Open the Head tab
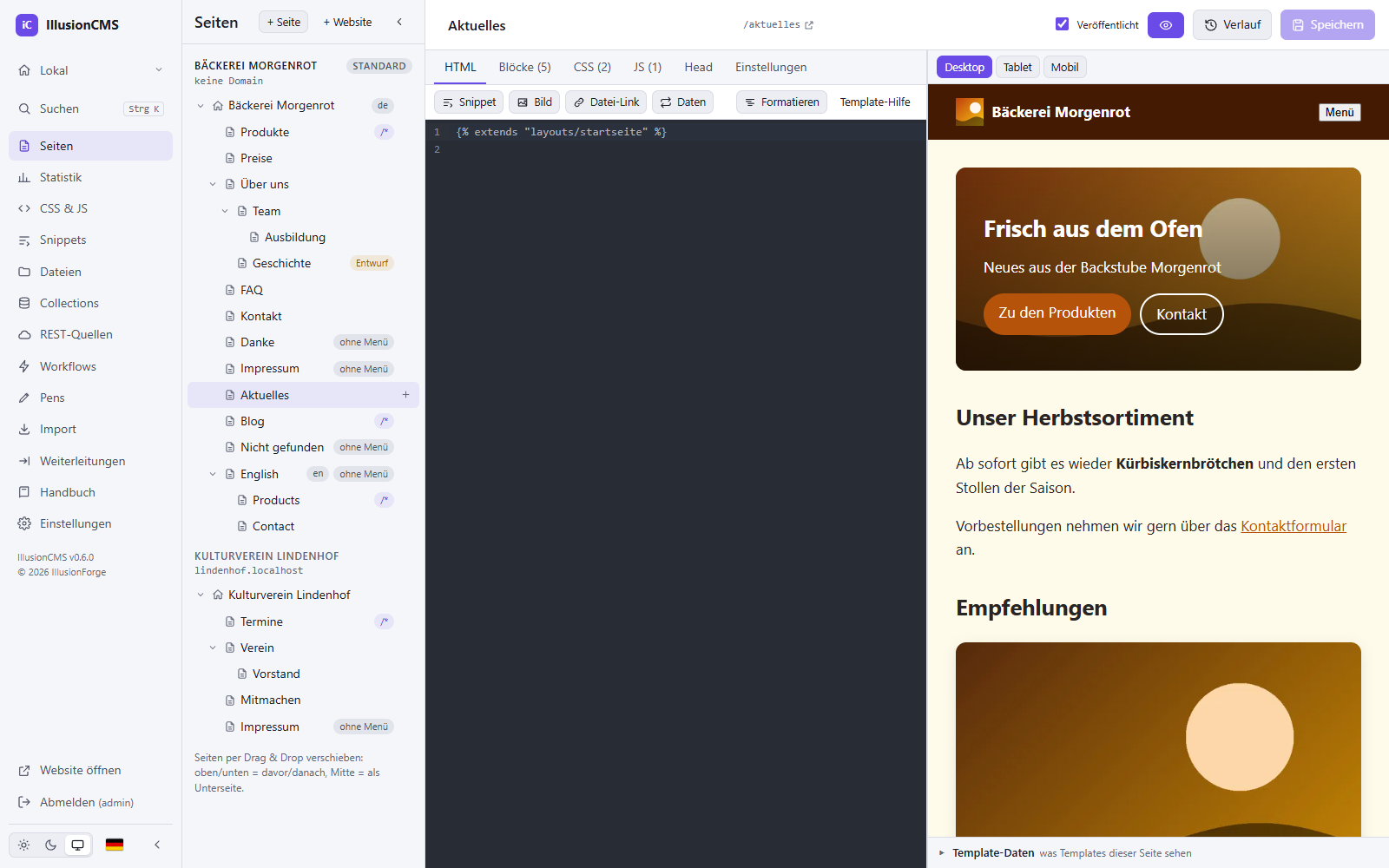Image resolution: width=1389 pixels, height=868 pixels. pyautogui.click(x=698, y=67)
